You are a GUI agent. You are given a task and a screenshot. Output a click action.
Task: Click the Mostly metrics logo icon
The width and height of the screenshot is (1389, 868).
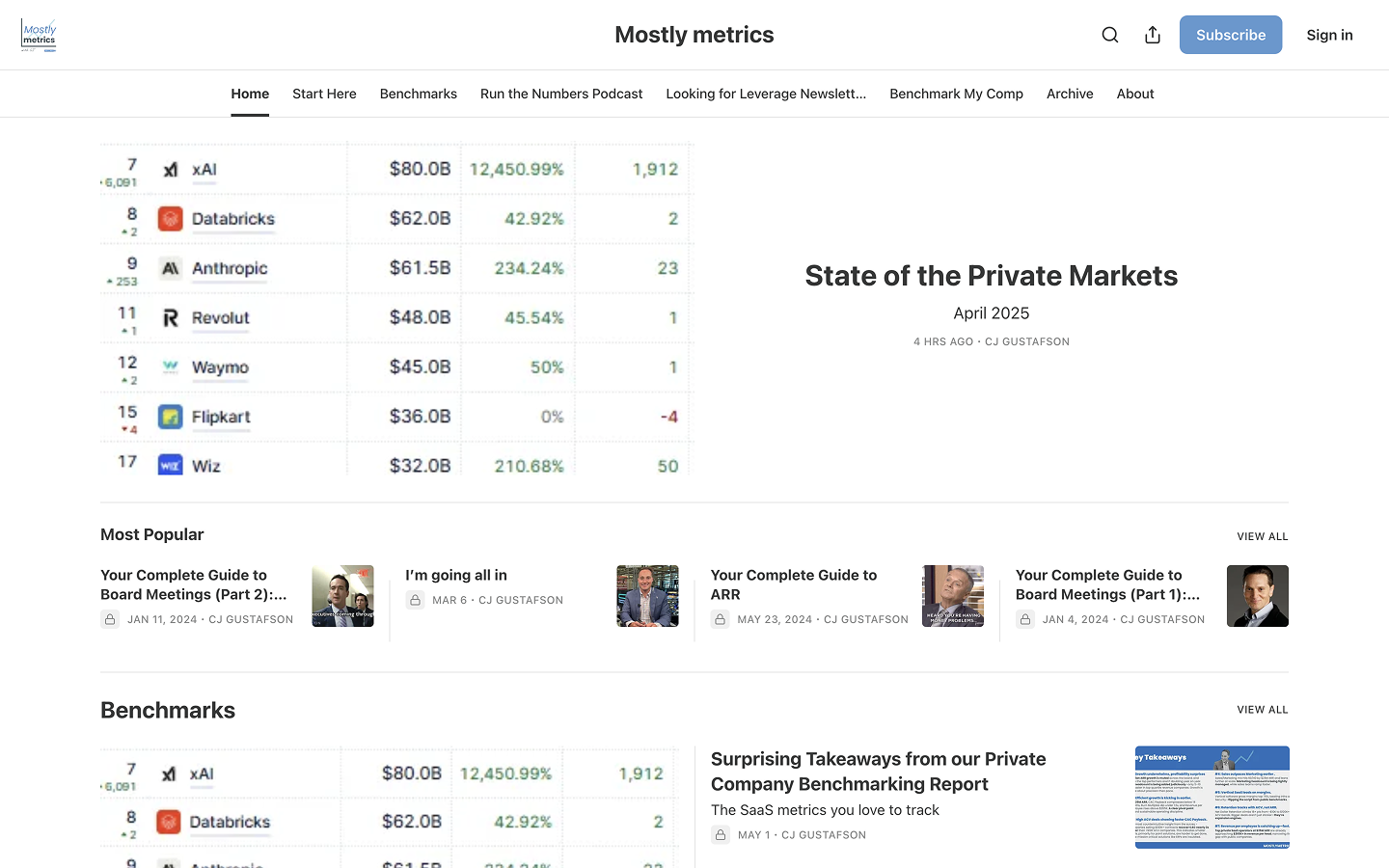(39, 35)
